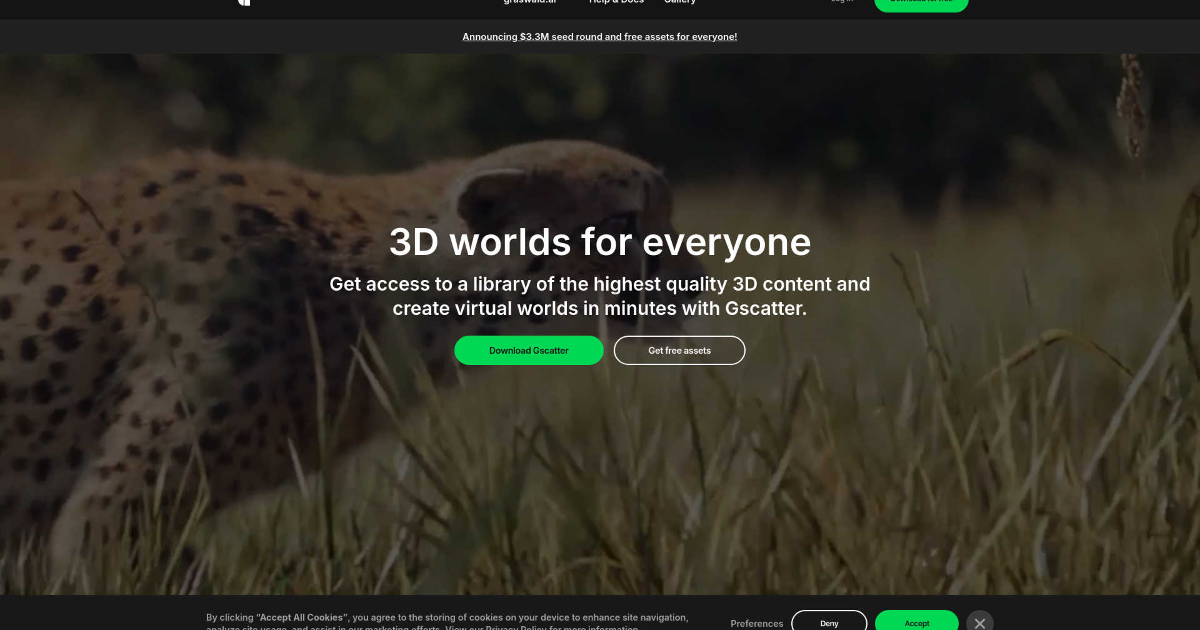Image resolution: width=1200 pixels, height=630 pixels.
Task: Click the Log in link
Action: (x=841, y=2)
